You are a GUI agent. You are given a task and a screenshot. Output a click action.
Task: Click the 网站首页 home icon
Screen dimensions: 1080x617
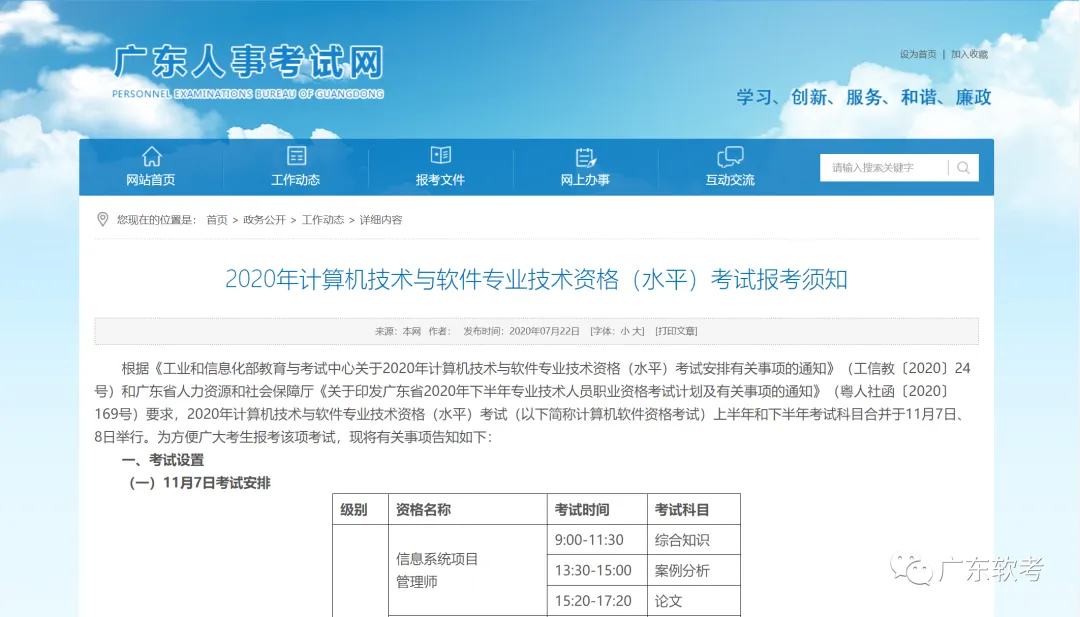pos(151,156)
